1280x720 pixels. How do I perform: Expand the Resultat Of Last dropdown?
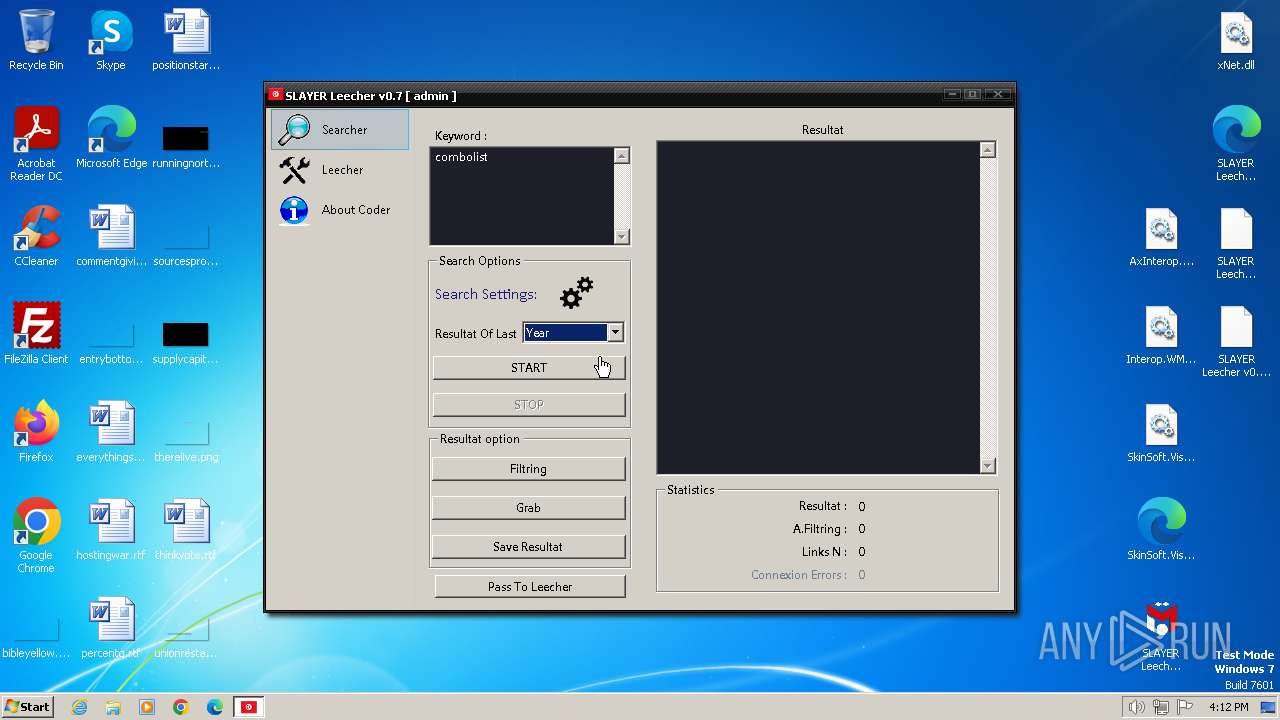615,333
